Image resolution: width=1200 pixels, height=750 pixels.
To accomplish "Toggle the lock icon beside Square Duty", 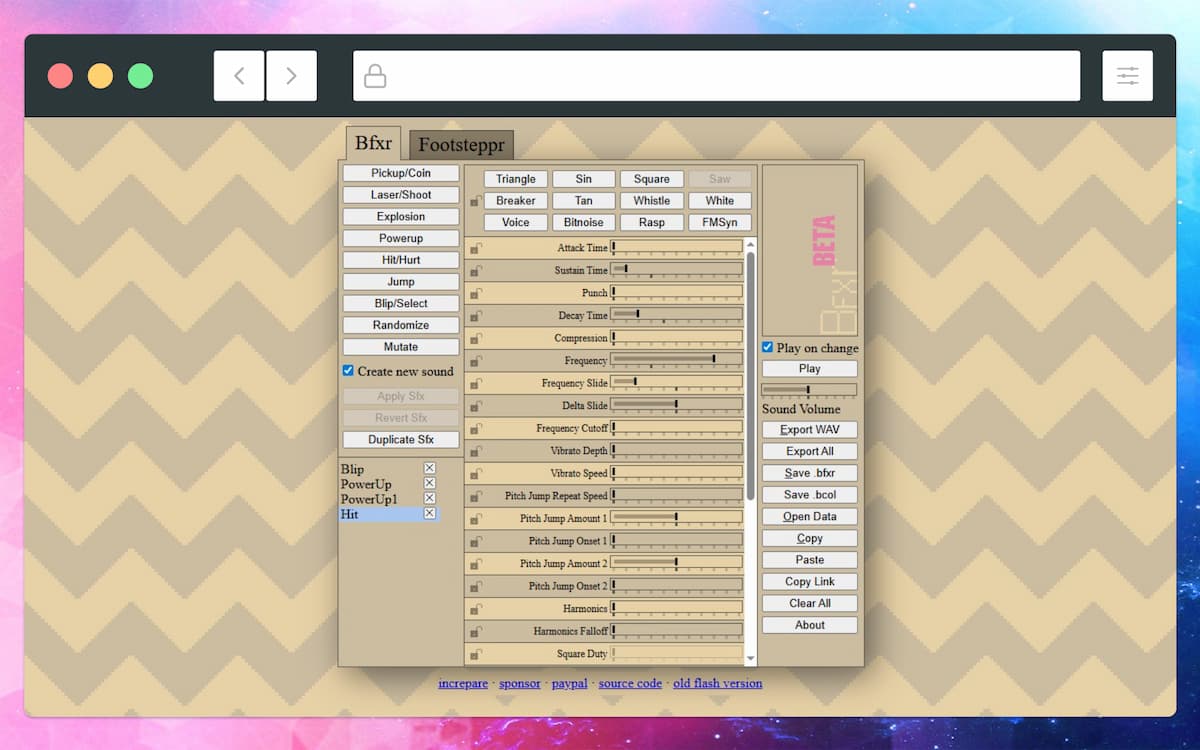I will [x=476, y=654].
